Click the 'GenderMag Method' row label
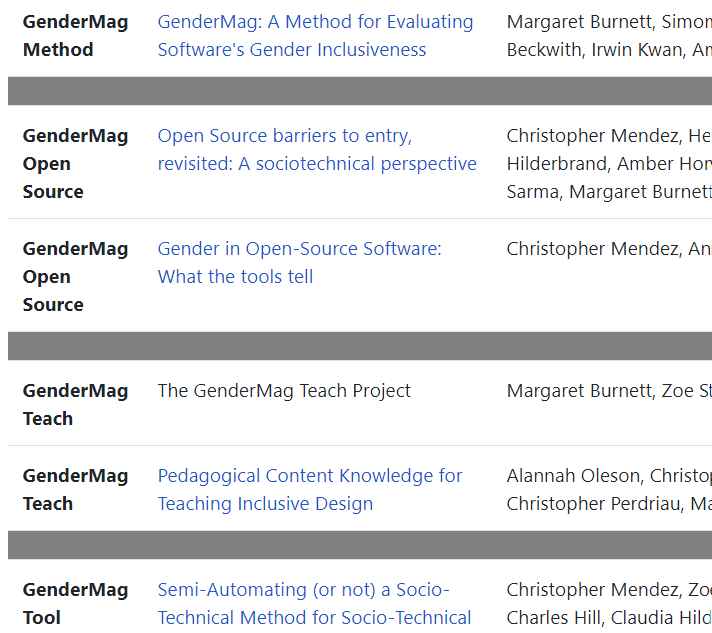The height and width of the screenshot is (633, 712). (75, 36)
